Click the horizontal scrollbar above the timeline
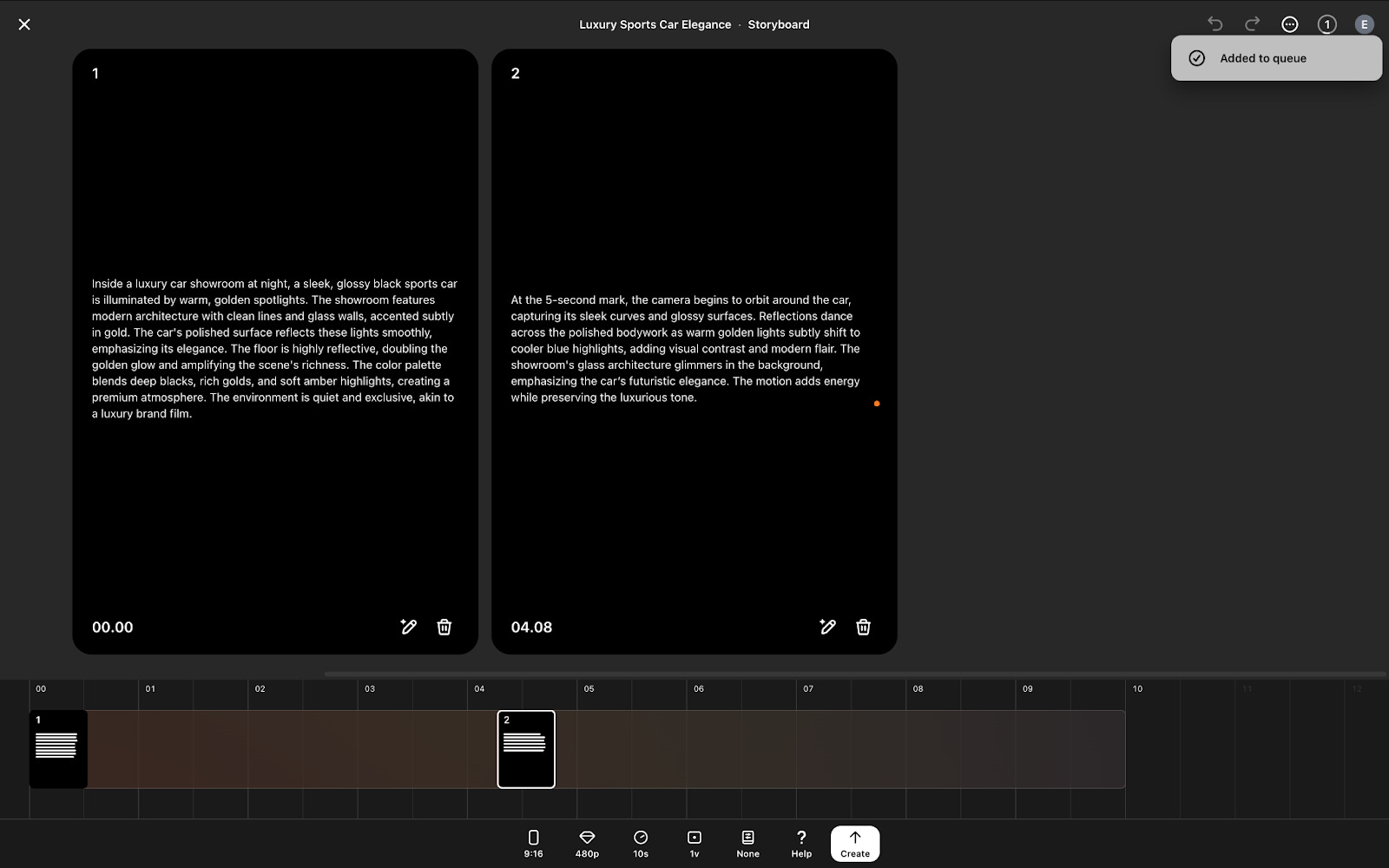 tap(855, 674)
